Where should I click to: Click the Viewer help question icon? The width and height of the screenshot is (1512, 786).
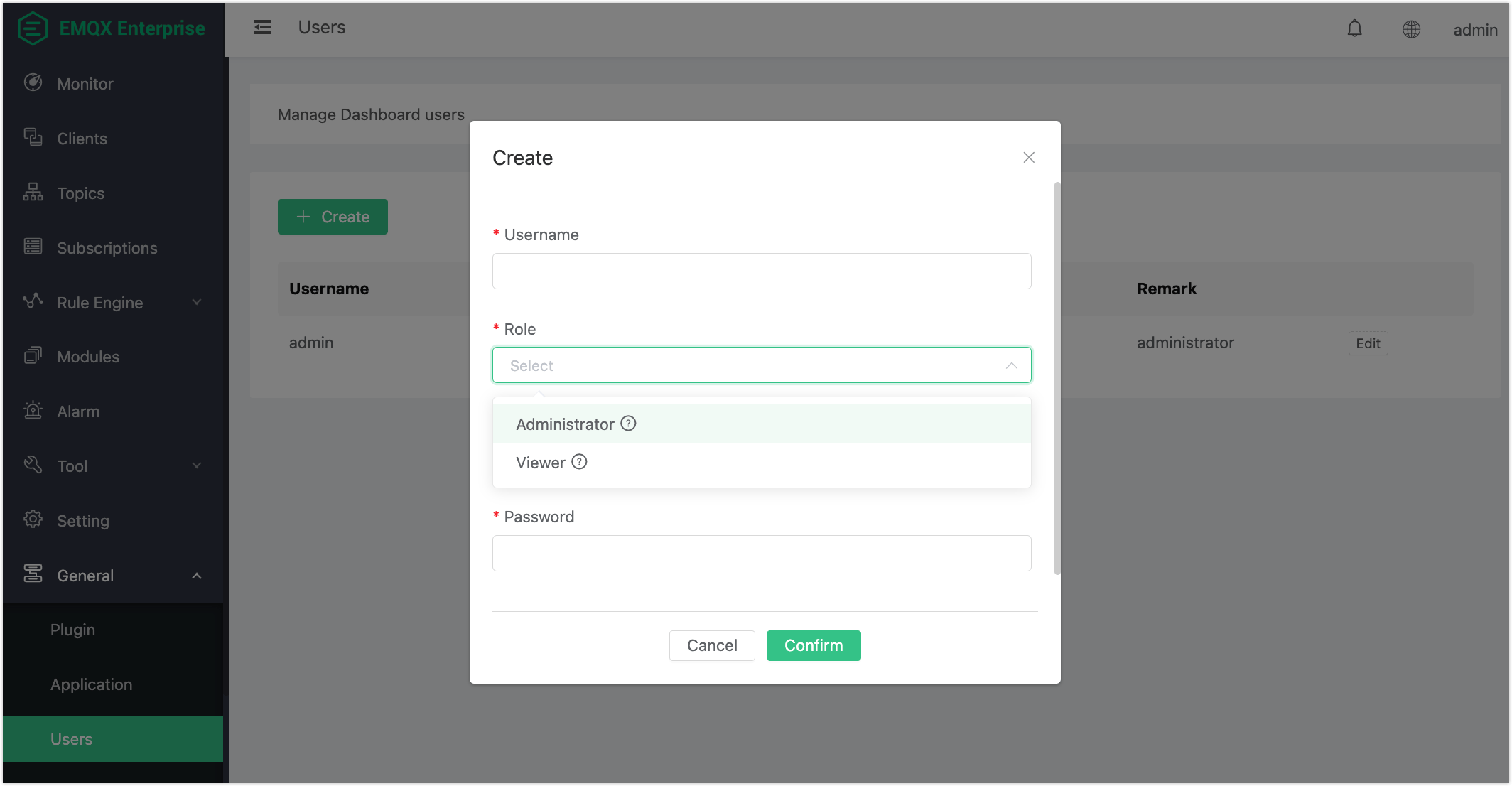coord(579,462)
